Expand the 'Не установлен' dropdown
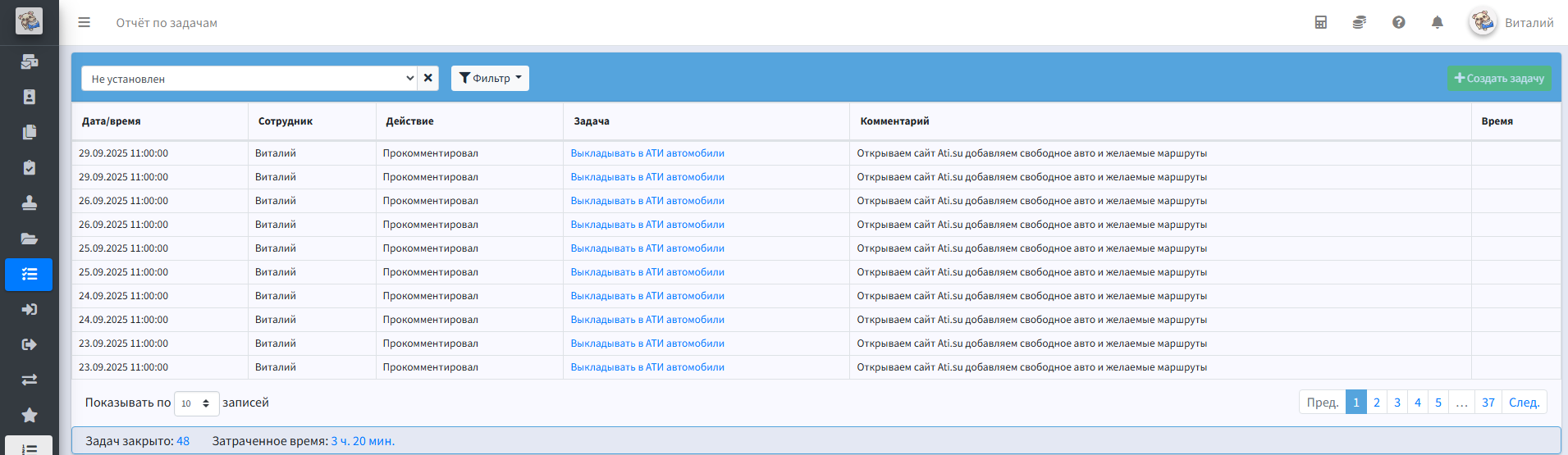 pyautogui.click(x=249, y=79)
